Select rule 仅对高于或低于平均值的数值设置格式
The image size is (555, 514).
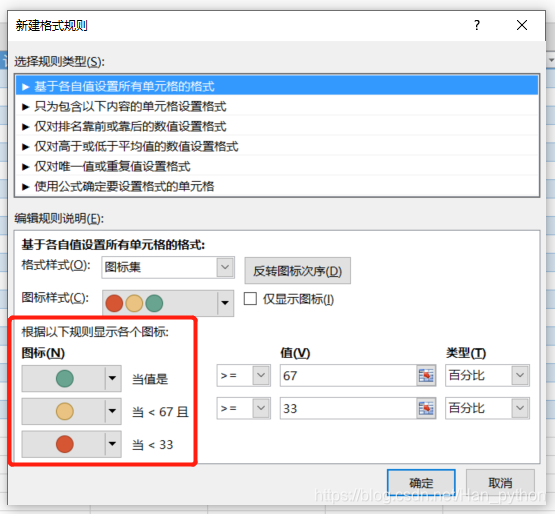pos(277,146)
